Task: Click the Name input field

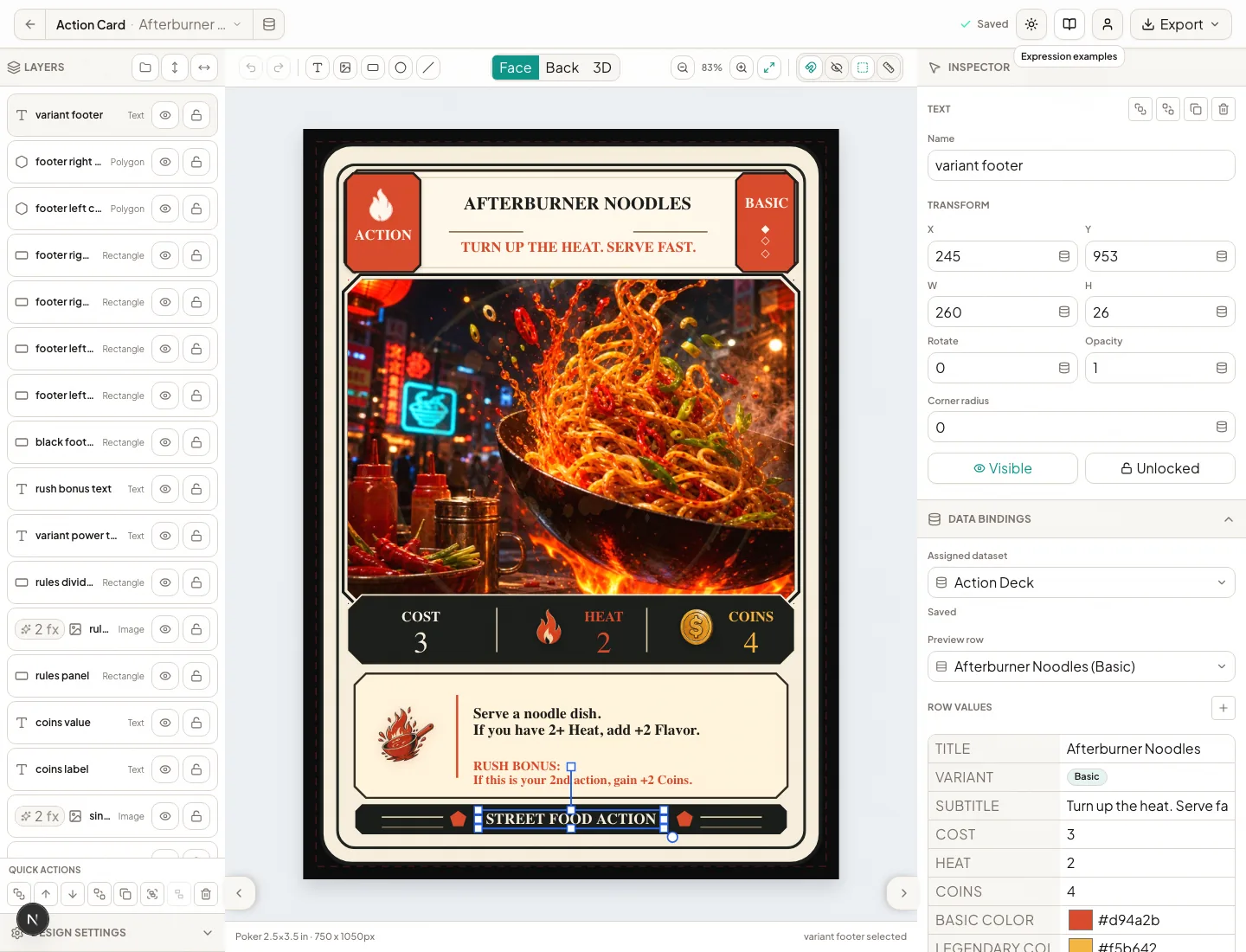Action: pos(1082,165)
